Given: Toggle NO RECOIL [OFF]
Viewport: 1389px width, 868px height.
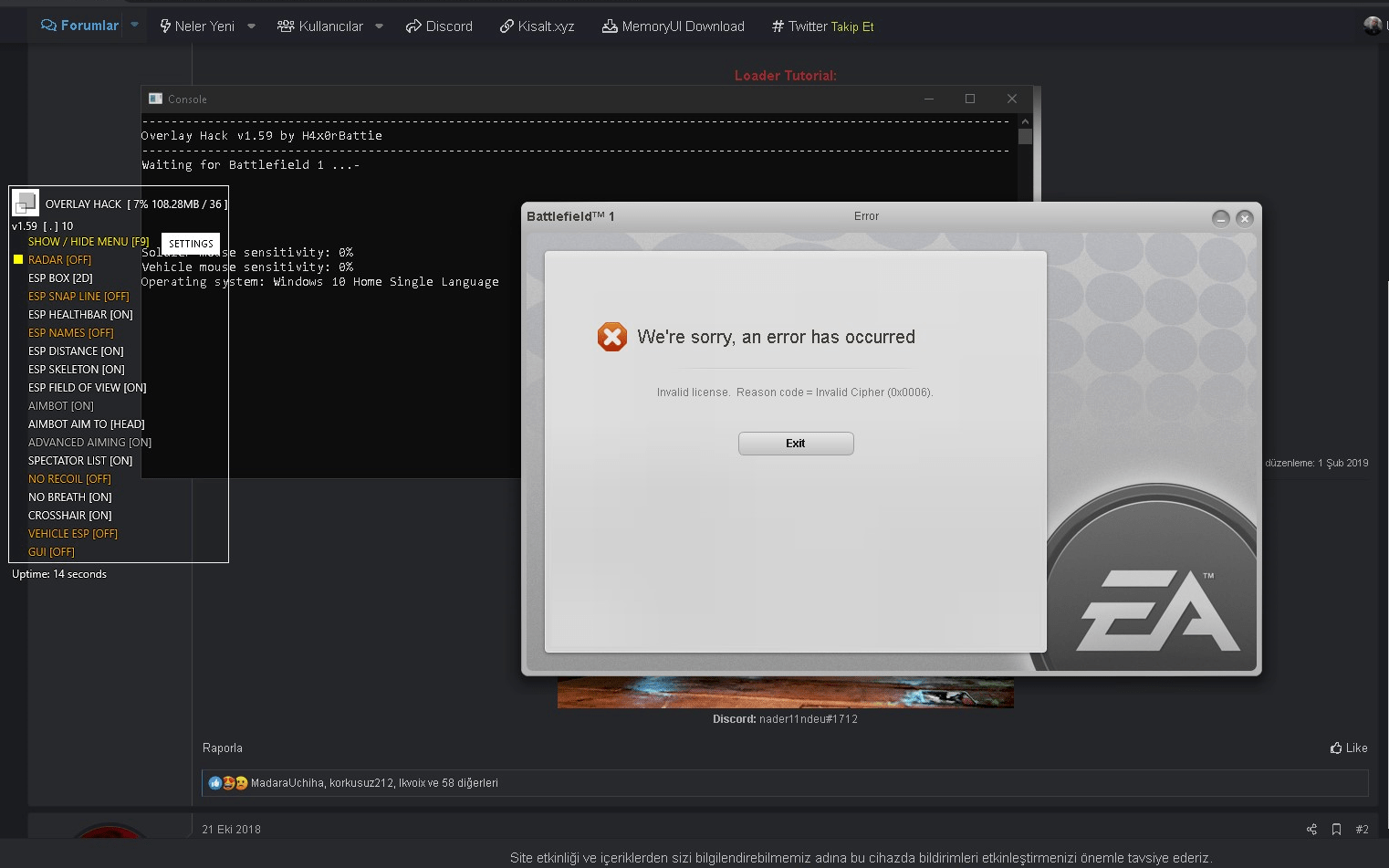Looking at the screenshot, I should [x=69, y=479].
